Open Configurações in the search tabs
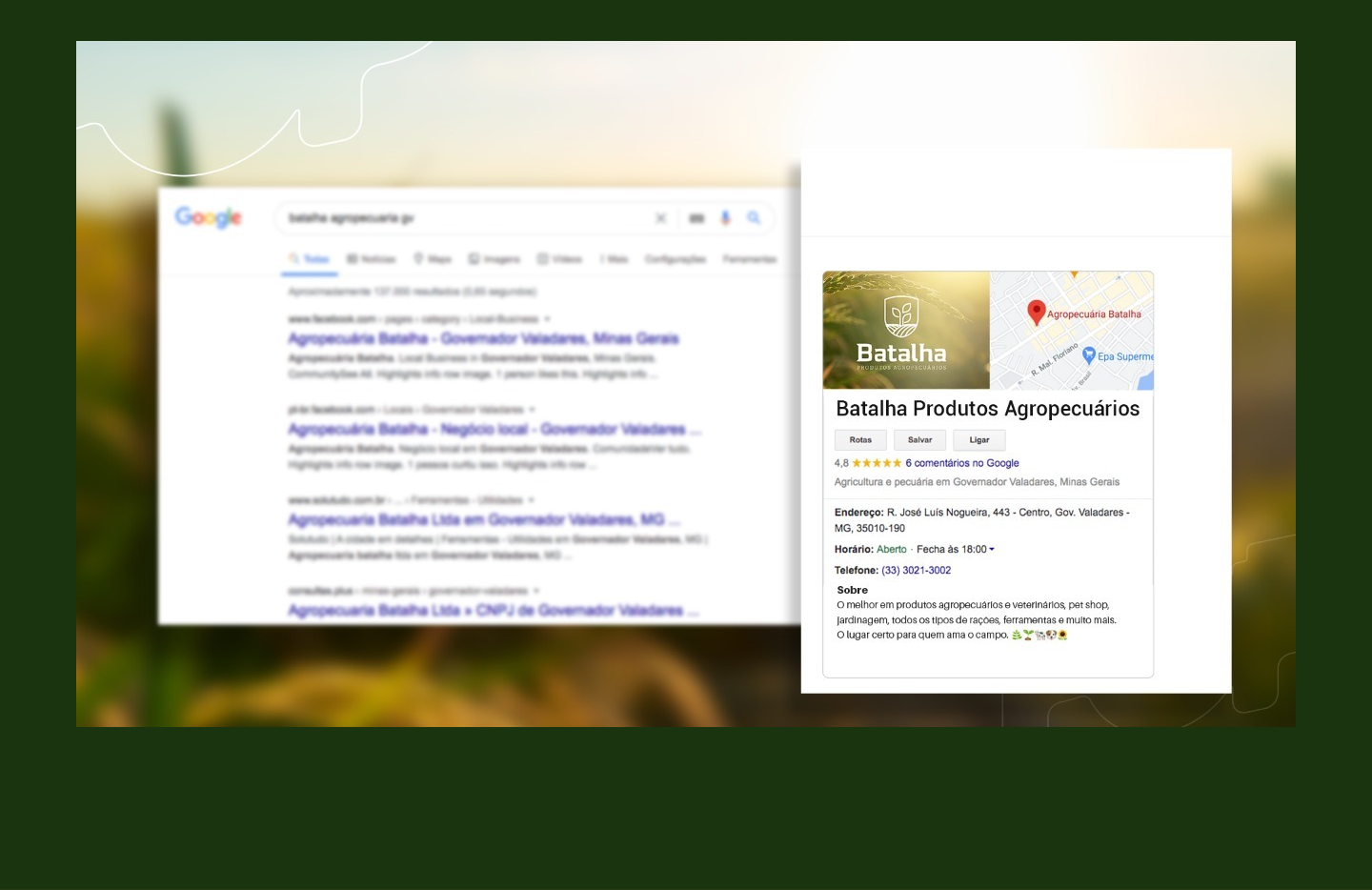This screenshot has width=1372, height=890. (x=676, y=259)
